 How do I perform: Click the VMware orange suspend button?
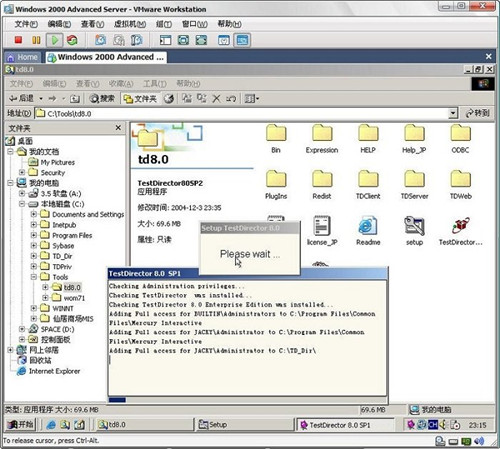pos(36,40)
